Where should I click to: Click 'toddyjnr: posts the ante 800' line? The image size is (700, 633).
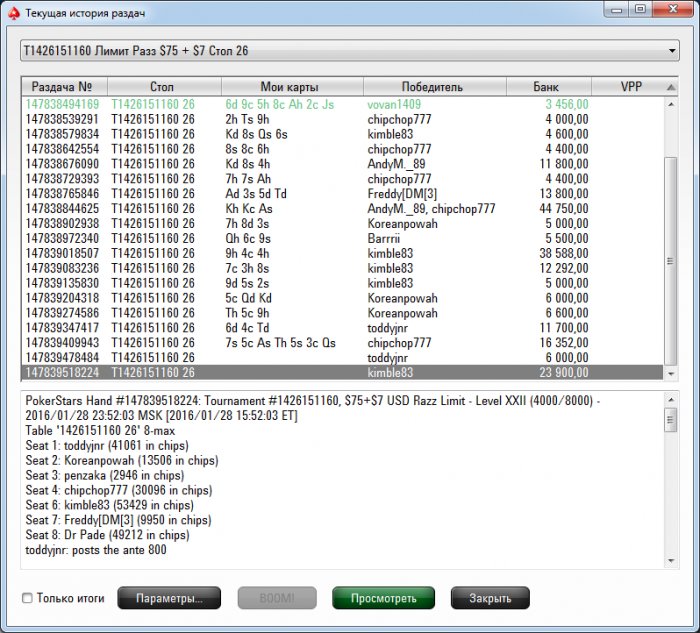(96, 550)
